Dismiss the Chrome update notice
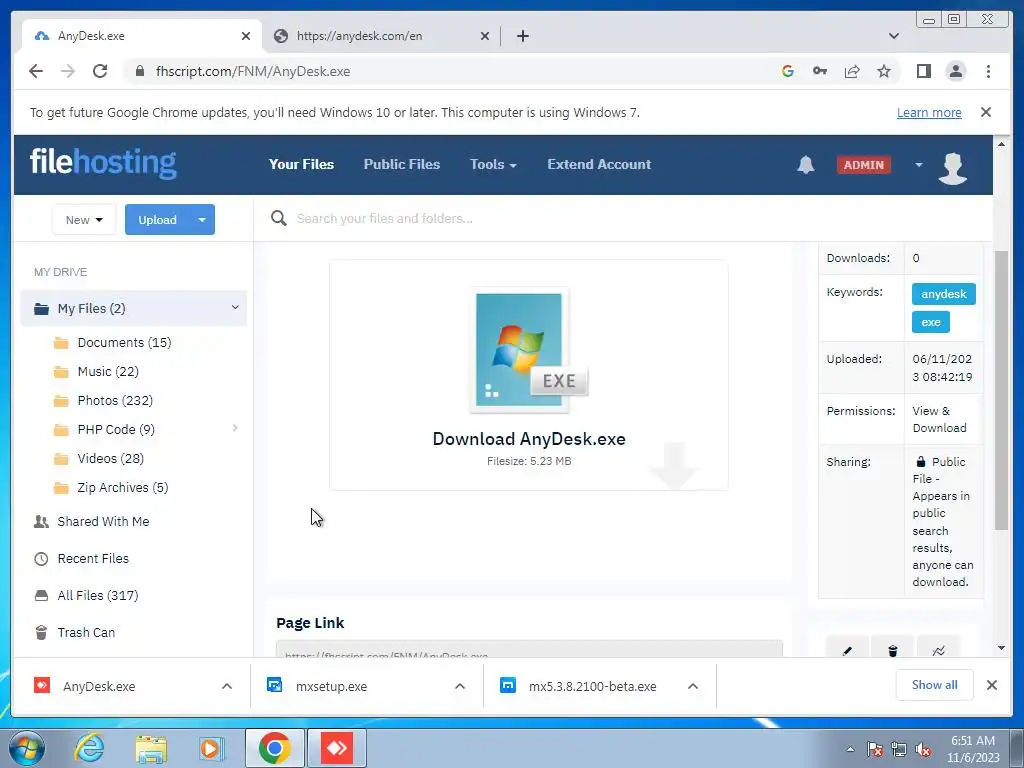The width and height of the screenshot is (1024, 768). coord(986,112)
